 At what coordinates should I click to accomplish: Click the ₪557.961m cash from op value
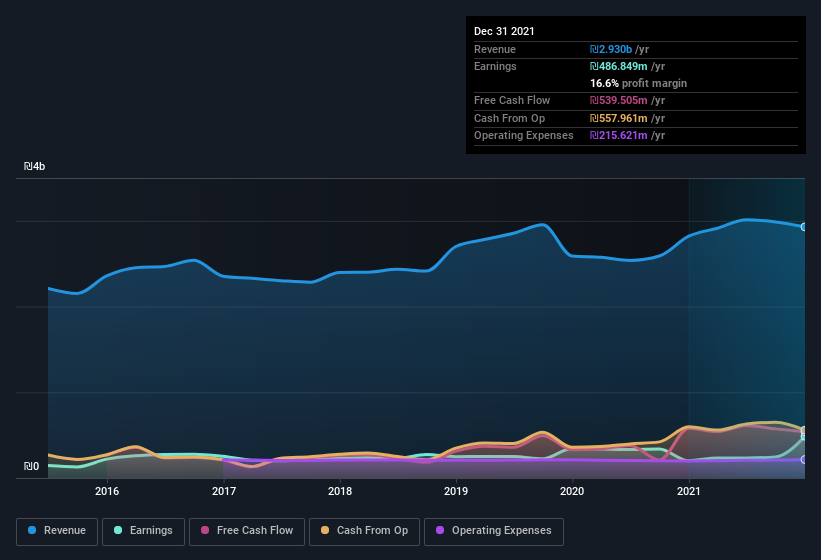(618, 118)
